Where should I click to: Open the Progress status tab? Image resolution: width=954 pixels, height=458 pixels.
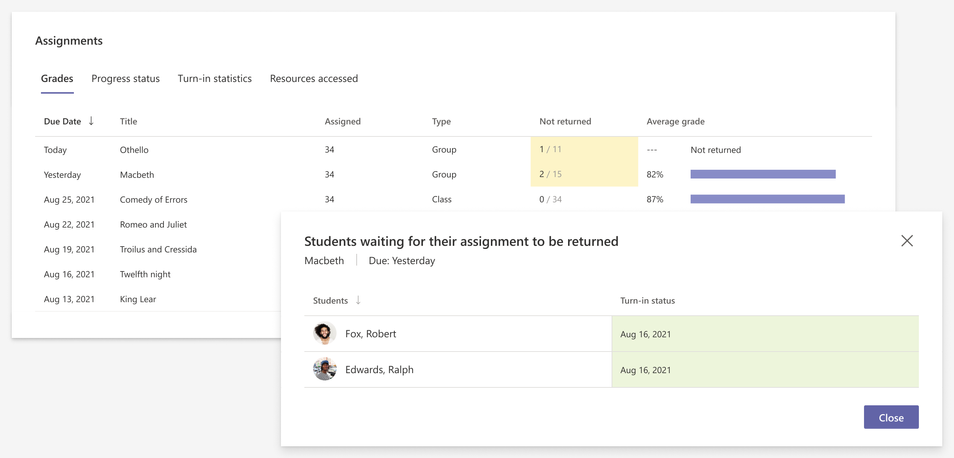125,79
